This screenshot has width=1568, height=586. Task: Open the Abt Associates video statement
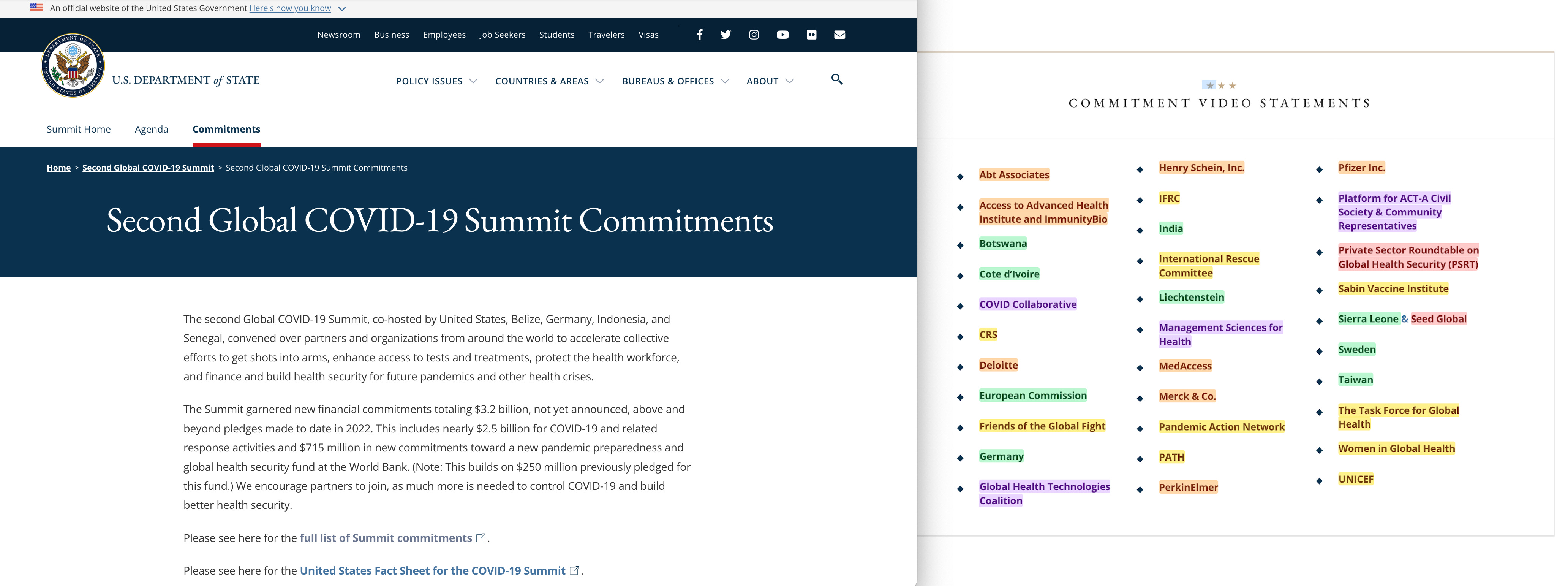pyautogui.click(x=1014, y=175)
